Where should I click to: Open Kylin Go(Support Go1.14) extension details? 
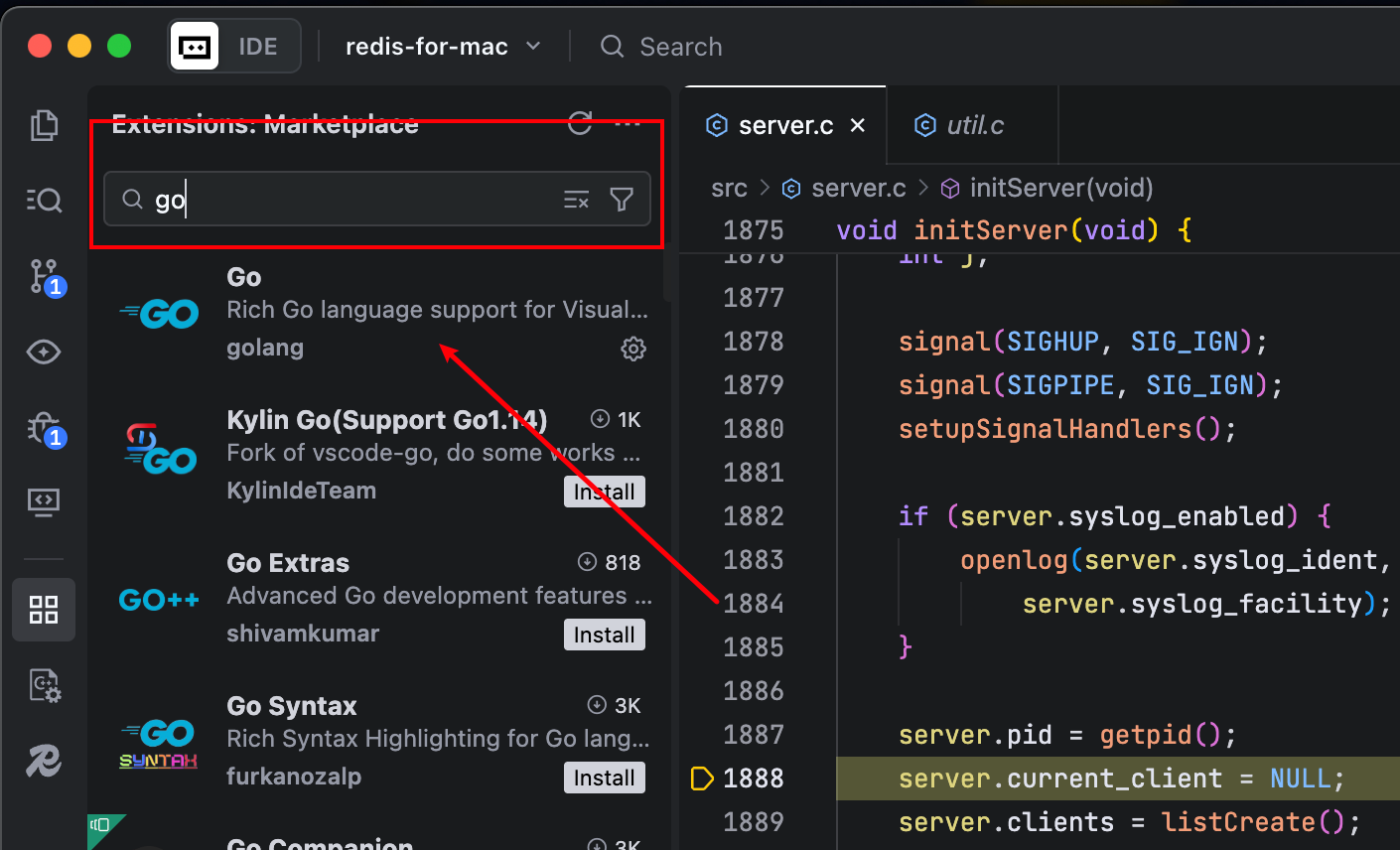pos(386,420)
